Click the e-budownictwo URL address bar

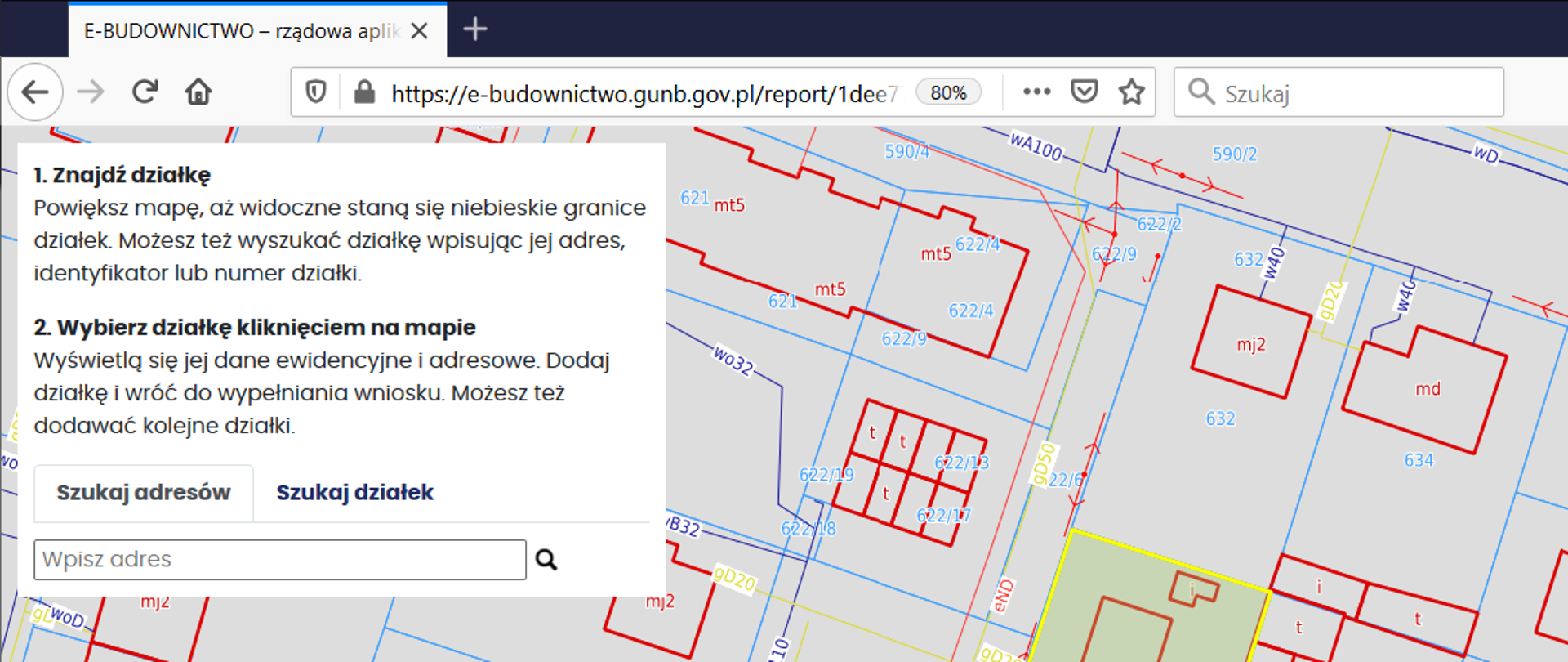pyautogui.click(x=644, y=94)
